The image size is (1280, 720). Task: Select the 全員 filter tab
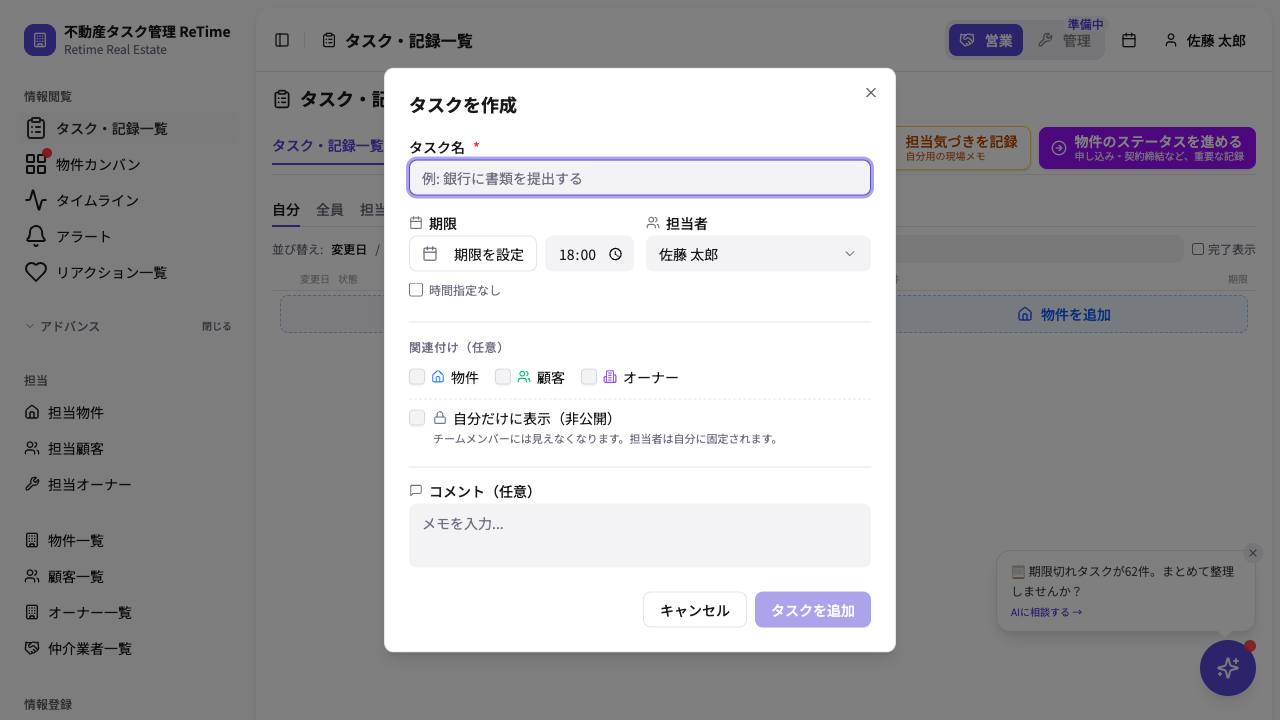click(x=330, y=209)
